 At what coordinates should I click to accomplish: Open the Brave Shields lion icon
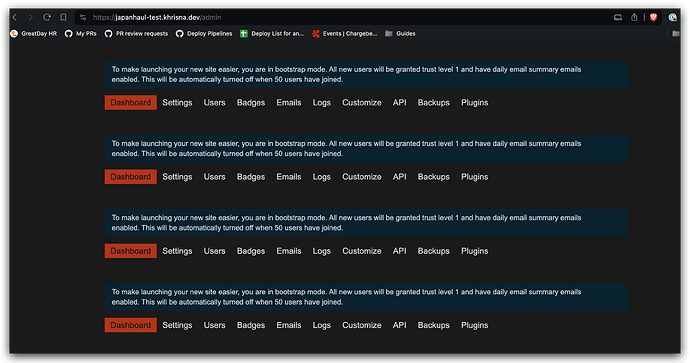653,17
